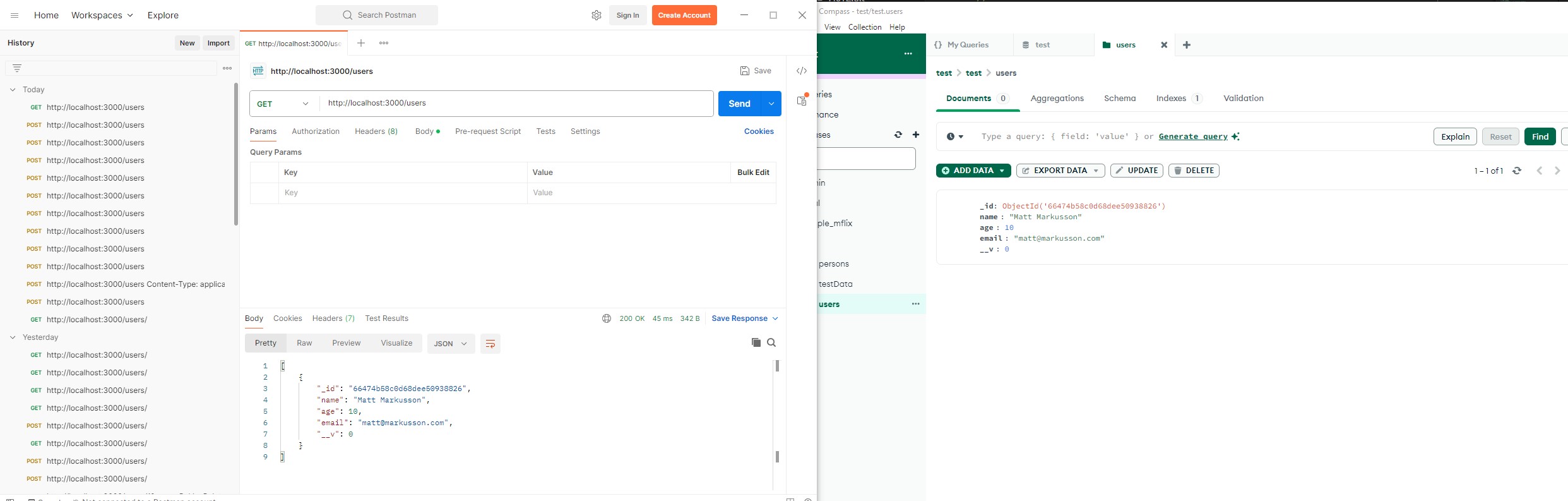Open Postman settings gear icon
The height and width of the screenshot is (501, 1568).
pyautogui.click(x=596, y=15)
